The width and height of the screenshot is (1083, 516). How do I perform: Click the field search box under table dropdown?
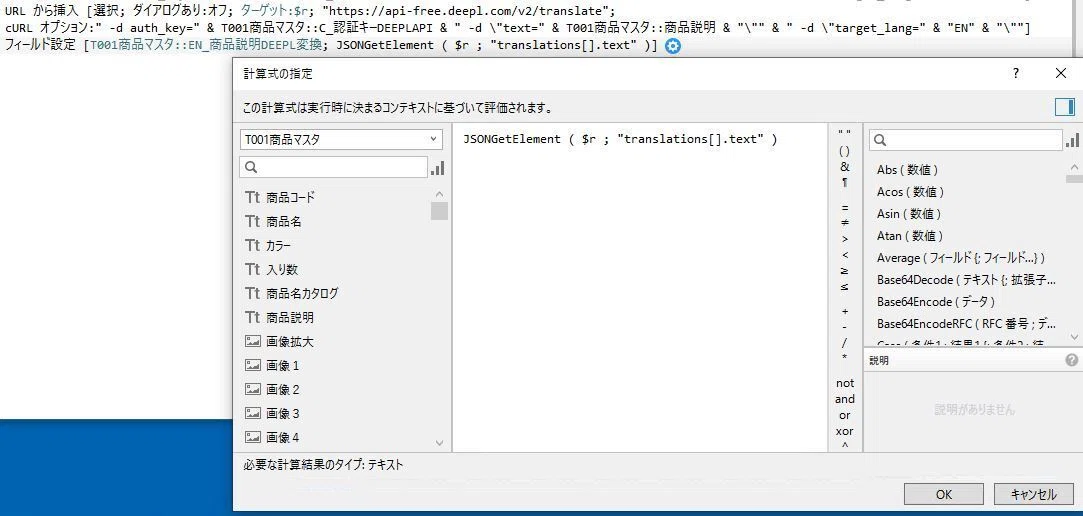pyautogui.click(x=334, y=167)
